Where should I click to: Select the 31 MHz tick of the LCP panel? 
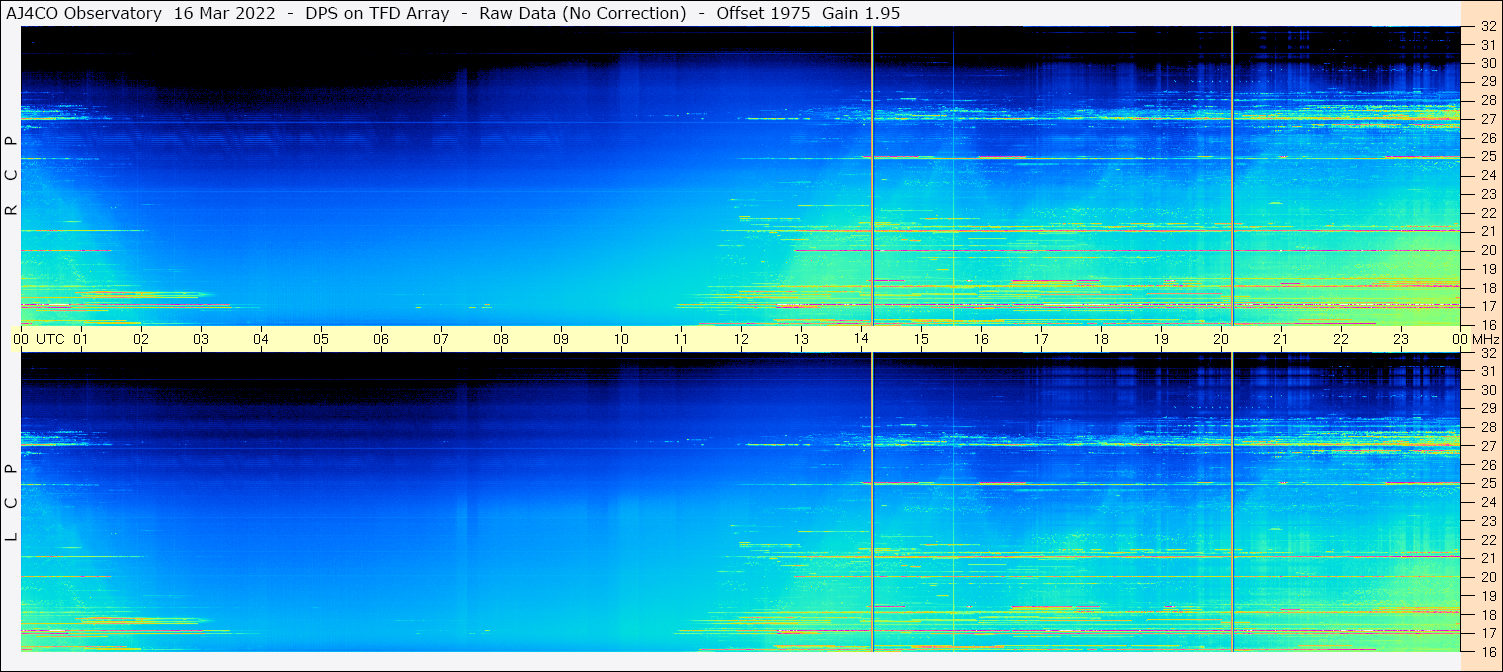pyautogui.click(x=1487, y=371)
